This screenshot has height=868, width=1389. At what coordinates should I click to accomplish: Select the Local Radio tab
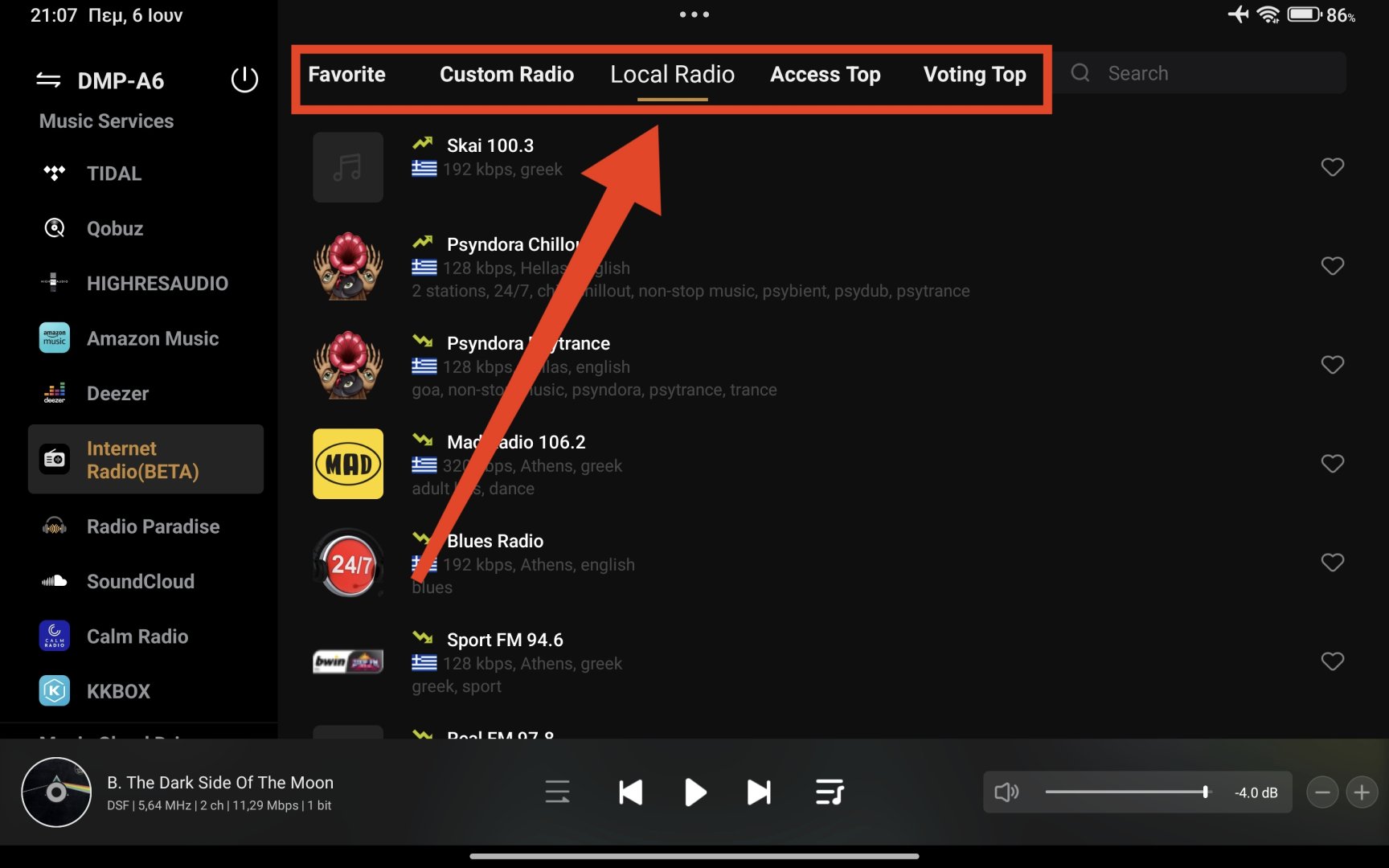[x=672, y=74]
